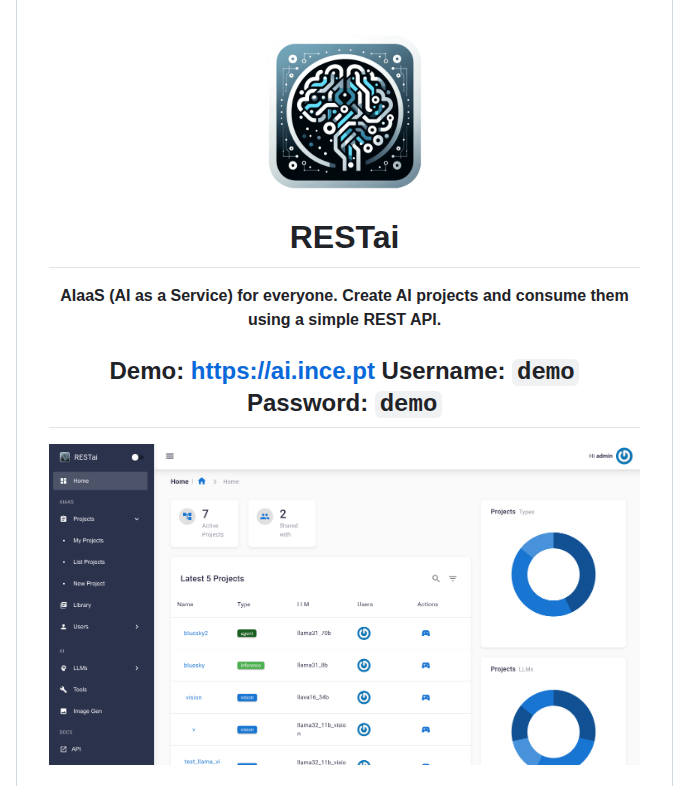Click the Users person icon in the sidebar
The height and width of the screenshot is (786, 689).
coord(63,627)
